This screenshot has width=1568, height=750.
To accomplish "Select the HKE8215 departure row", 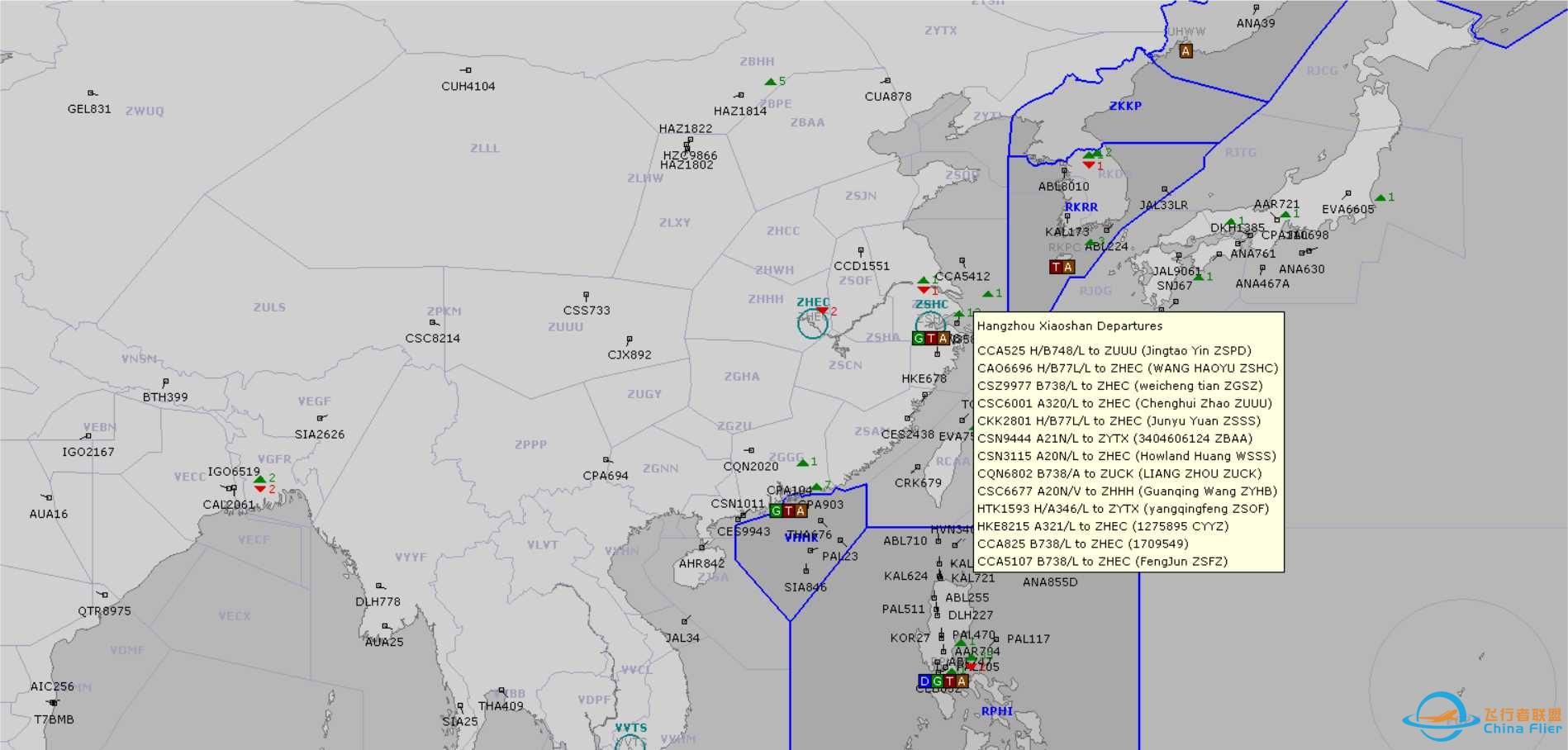I will click(1103, 526).
